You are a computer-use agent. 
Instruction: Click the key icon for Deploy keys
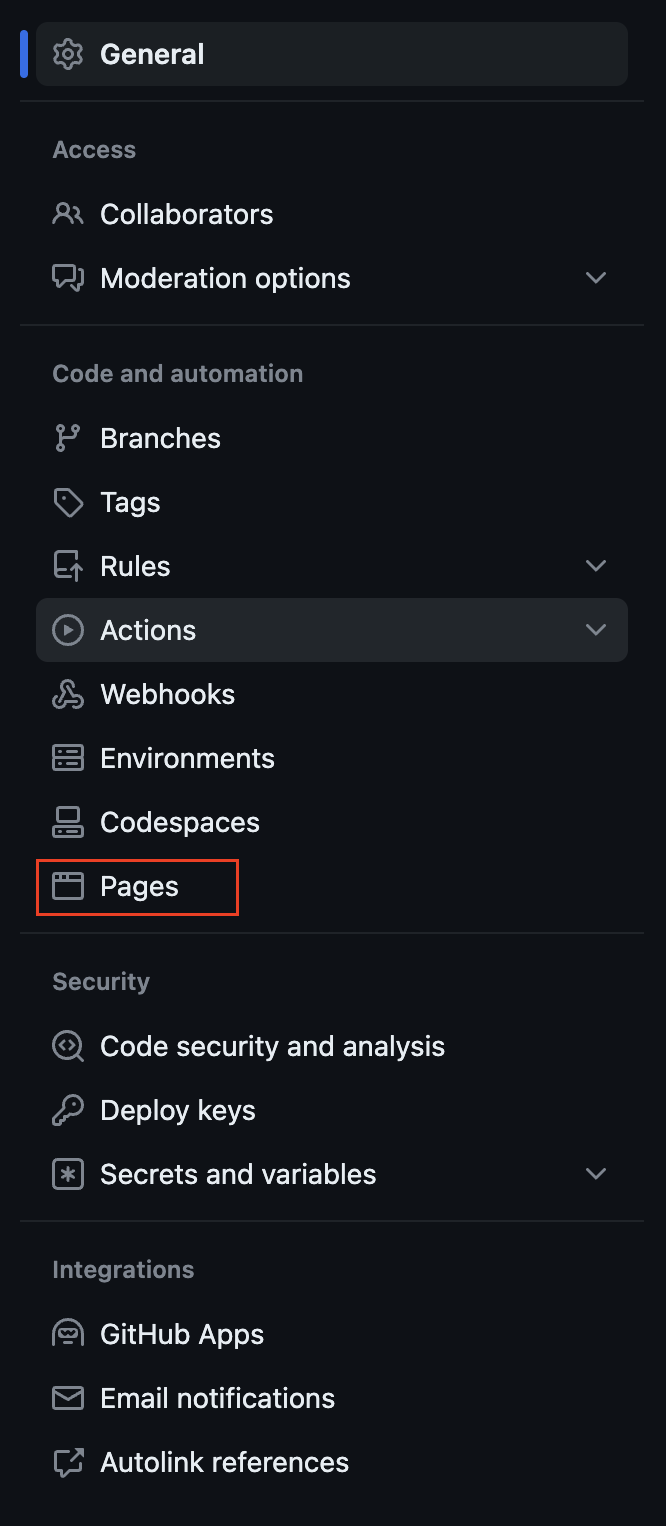click(x=68, y=1110)
